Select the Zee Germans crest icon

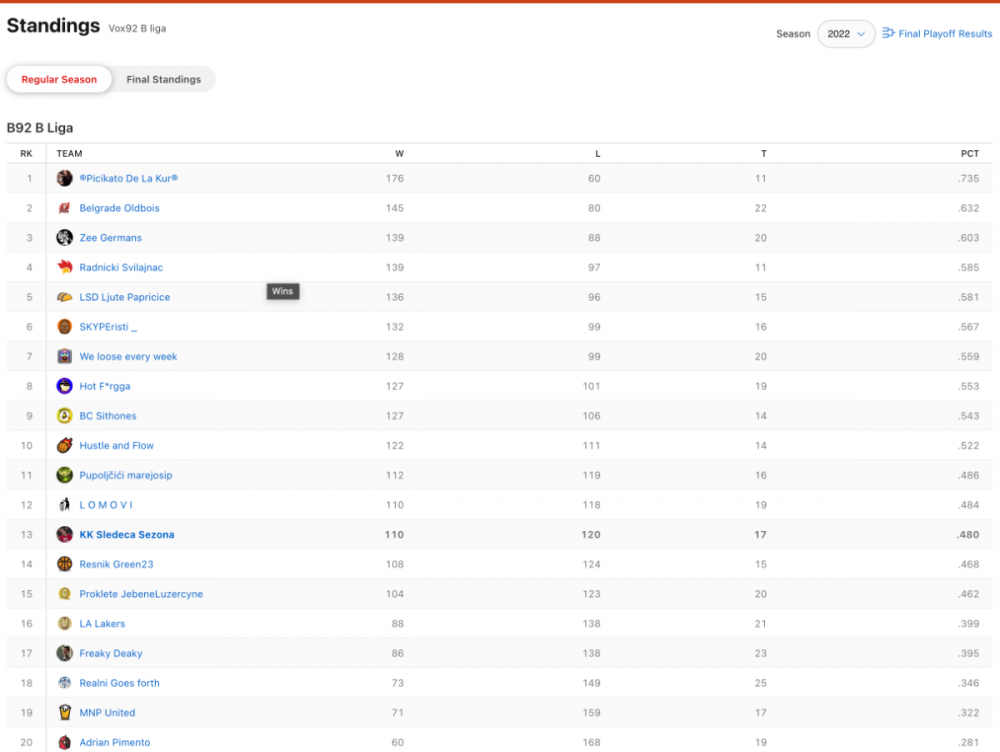pos(63,238)
